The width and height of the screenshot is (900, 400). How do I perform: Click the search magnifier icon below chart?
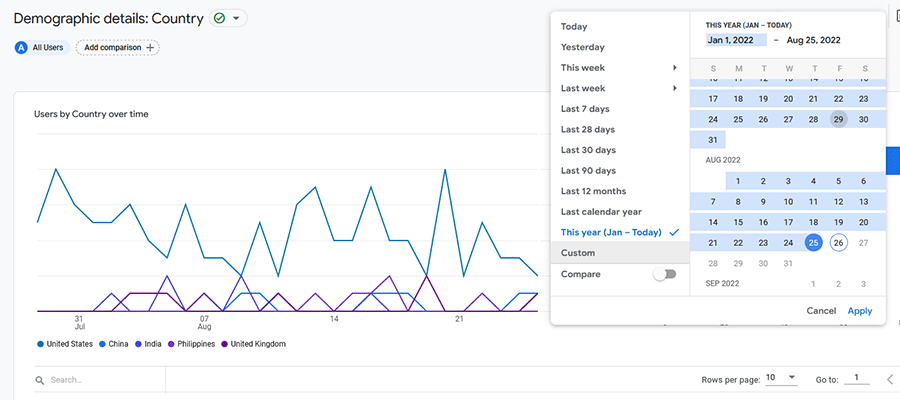tap(40, 380)
